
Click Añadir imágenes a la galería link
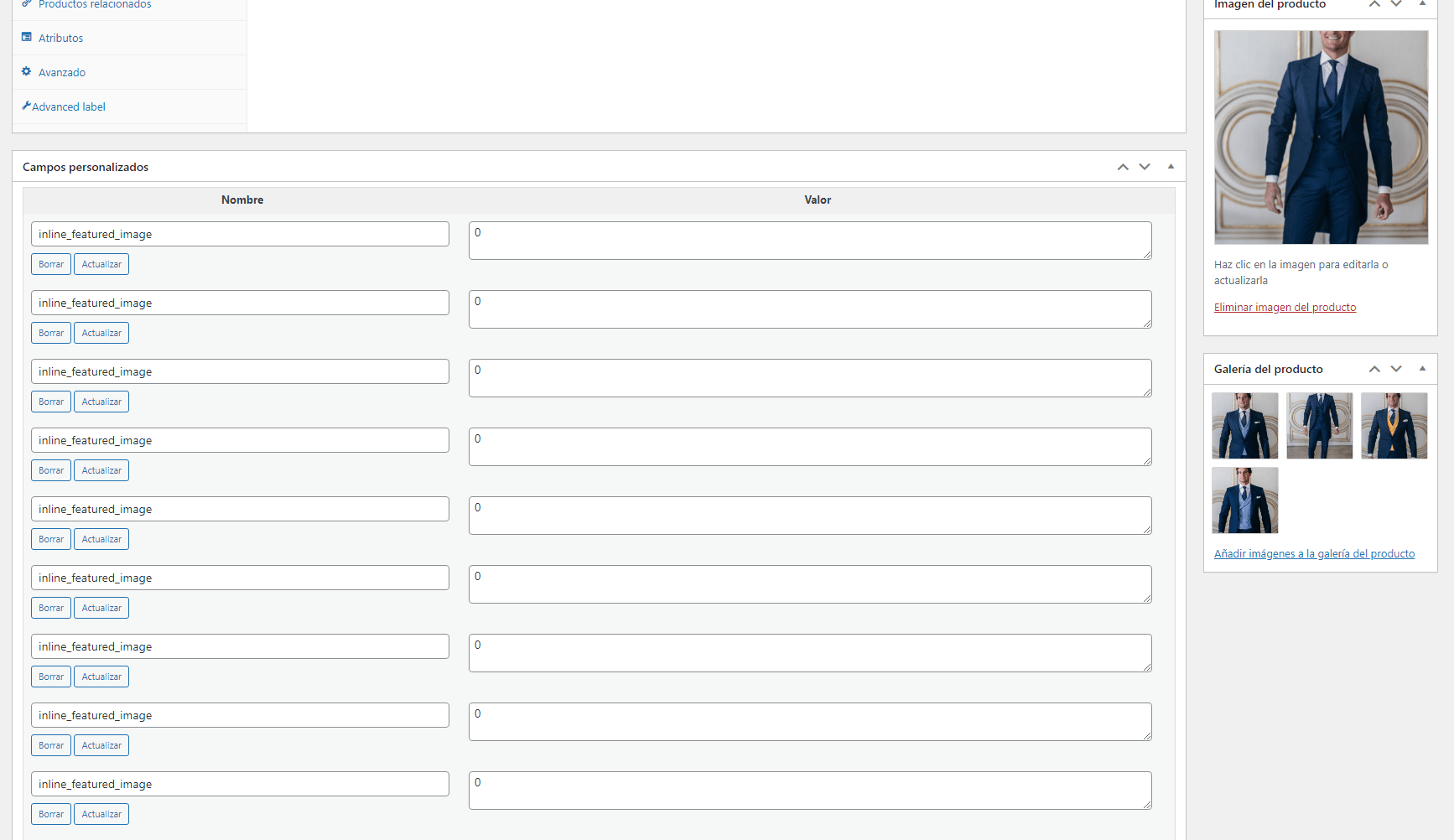point(1314,553)
